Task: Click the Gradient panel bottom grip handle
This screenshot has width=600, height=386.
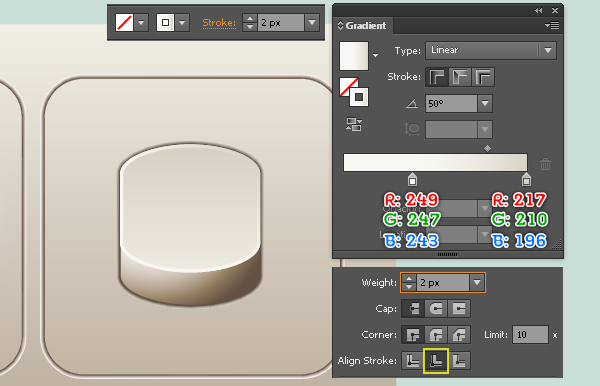Action: pyautogui.click(x=447, y=254)
